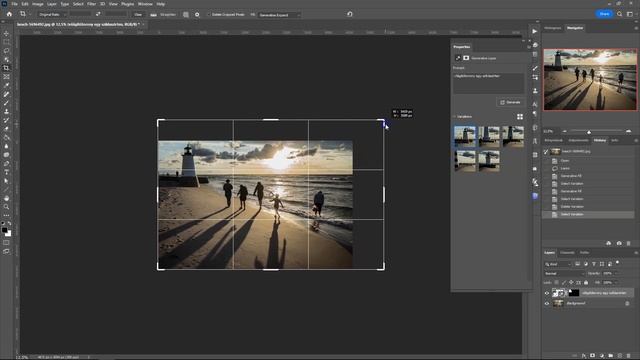Click the Straighten tool icon

tap(153, 14)
